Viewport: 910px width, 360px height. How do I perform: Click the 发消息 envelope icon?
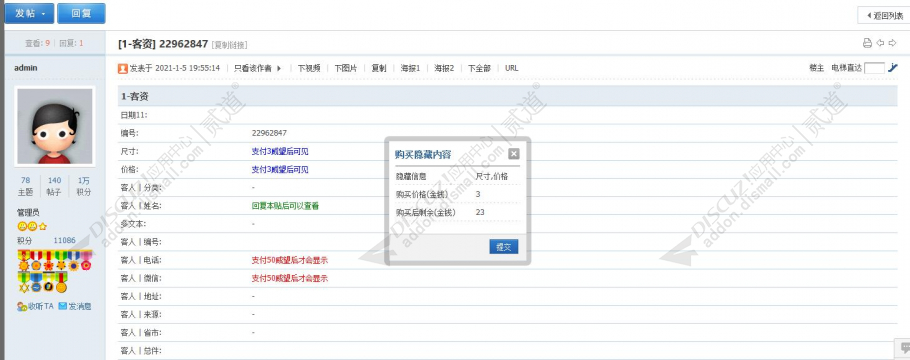(x=63, y=306)
